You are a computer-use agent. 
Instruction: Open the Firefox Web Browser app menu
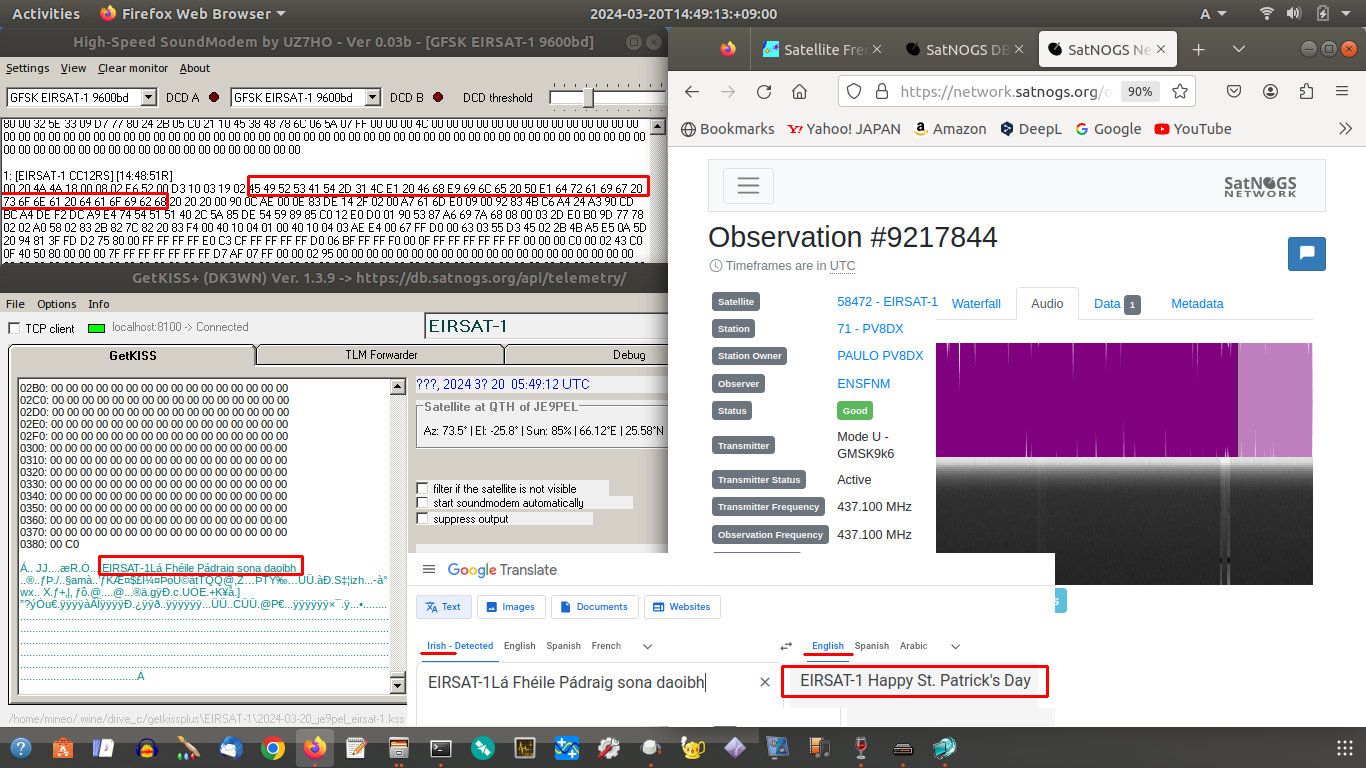coord(193,14)
